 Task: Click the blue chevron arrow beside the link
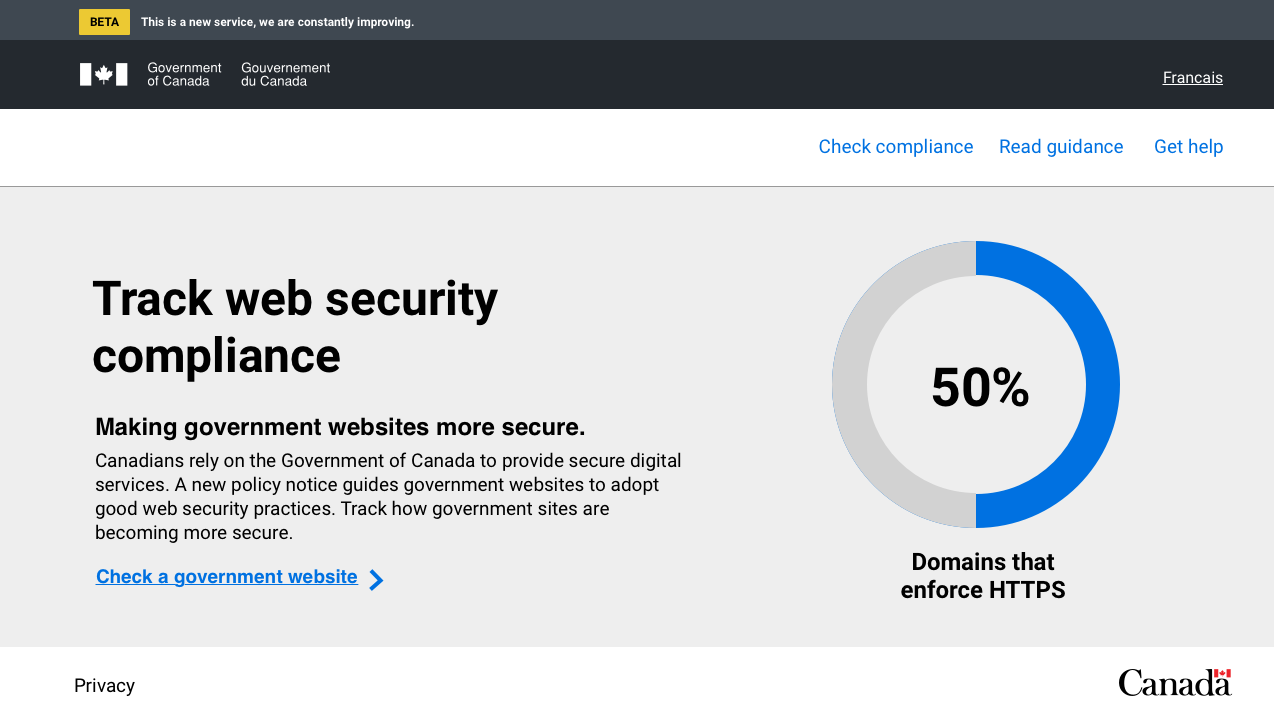coord(376,580)
